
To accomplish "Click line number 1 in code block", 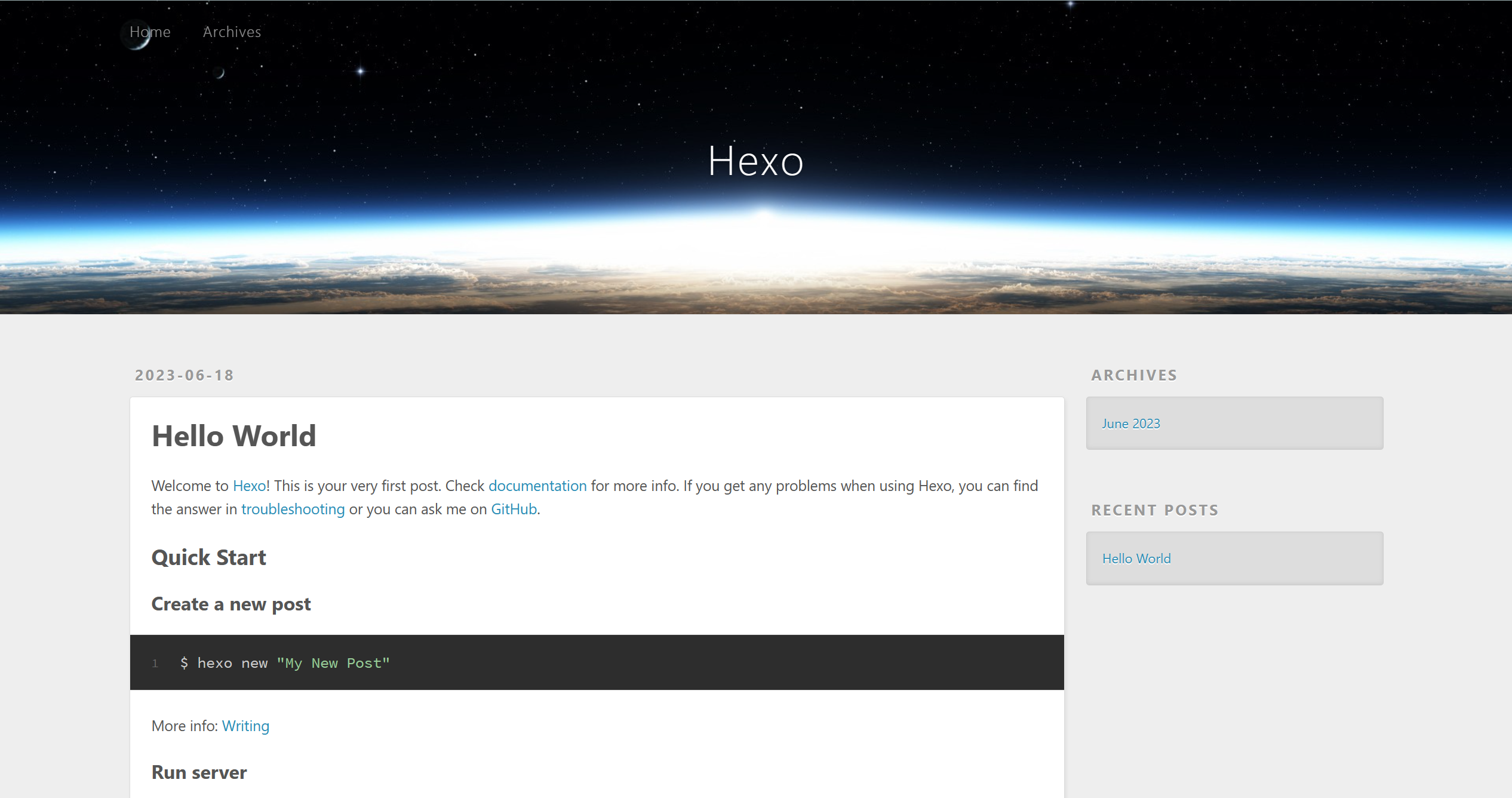I will pos(155,663).
